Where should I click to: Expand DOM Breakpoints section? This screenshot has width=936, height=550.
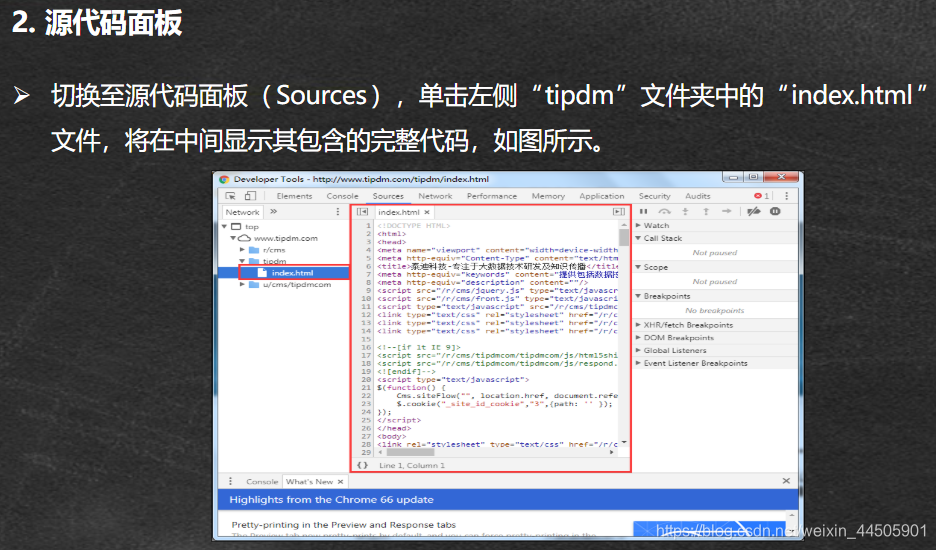click(x=638, y=337)
